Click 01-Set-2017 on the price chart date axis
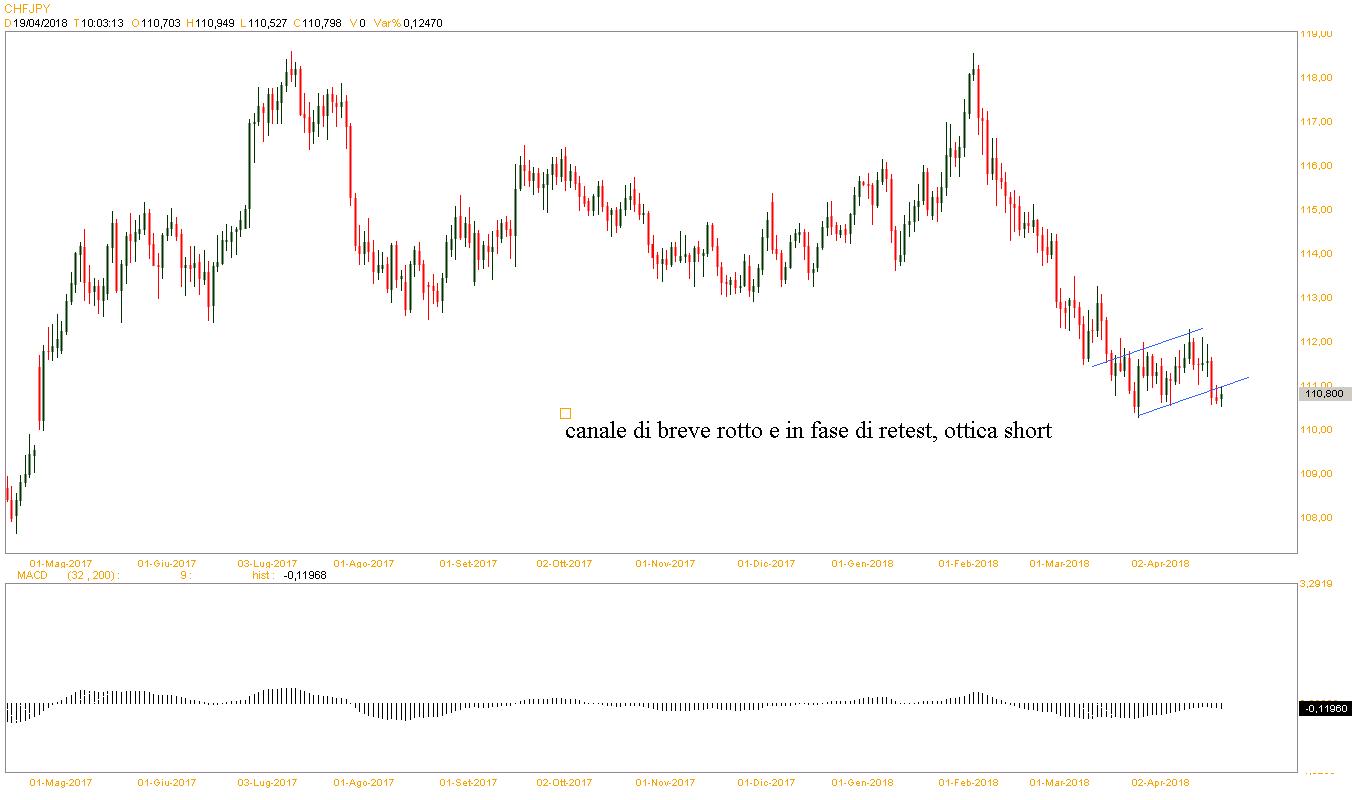 pos(468,564)
